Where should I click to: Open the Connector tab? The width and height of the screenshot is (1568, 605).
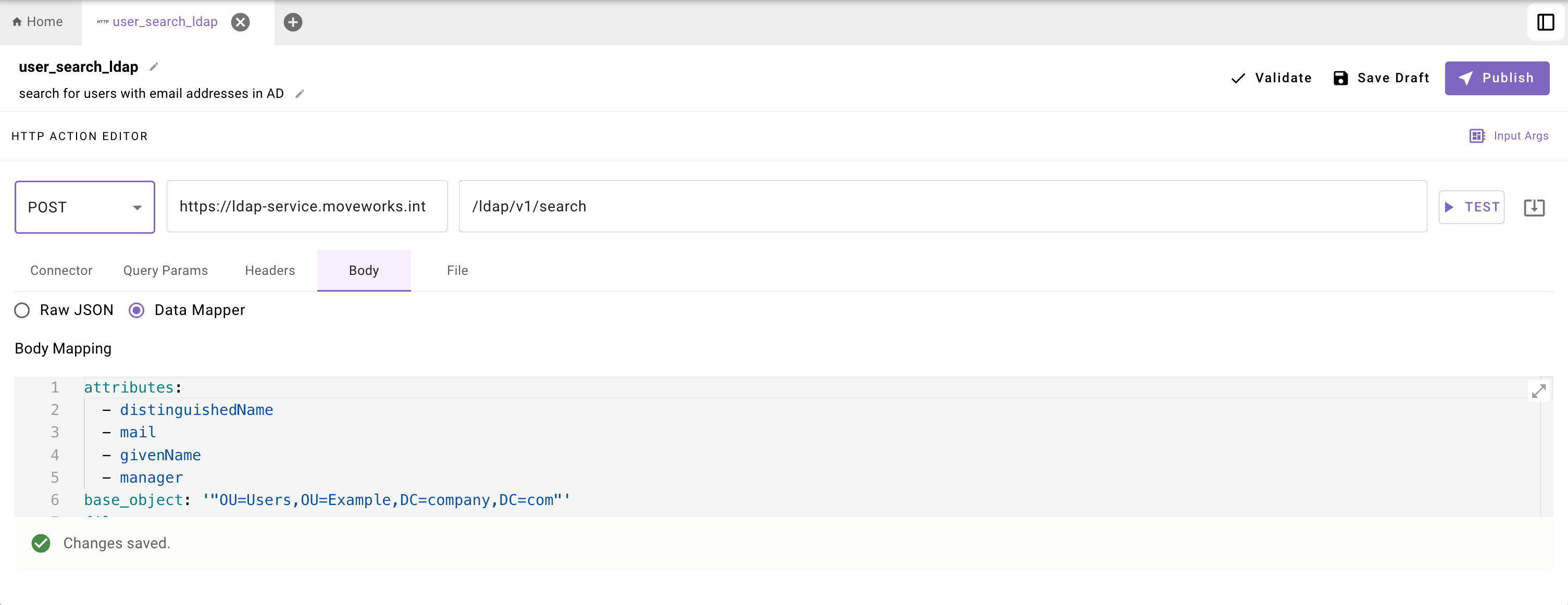coord(61,270)
